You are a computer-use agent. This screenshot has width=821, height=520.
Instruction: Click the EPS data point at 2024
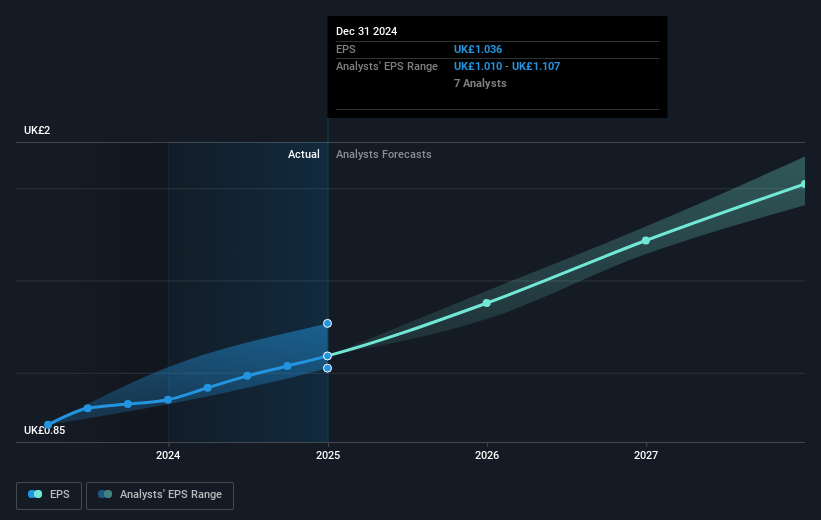coord(168,400)
